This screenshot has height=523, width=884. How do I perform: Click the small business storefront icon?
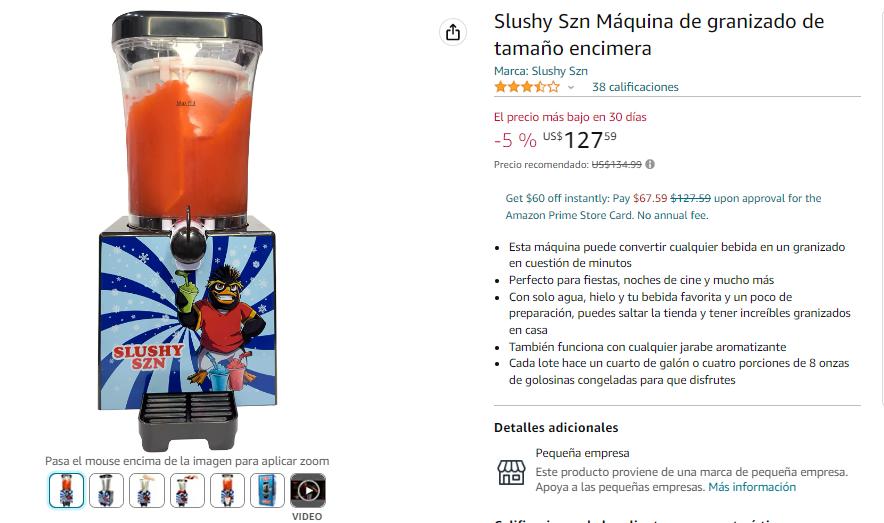coord(511,472)
